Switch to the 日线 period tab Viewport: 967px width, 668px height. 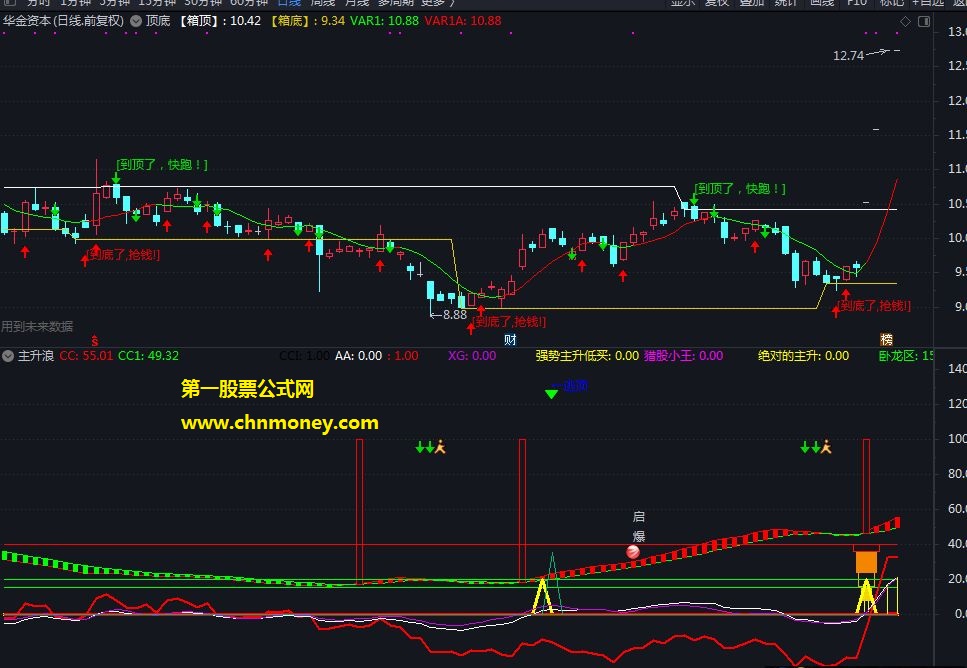pyautogui.click(x=289, y=3)
